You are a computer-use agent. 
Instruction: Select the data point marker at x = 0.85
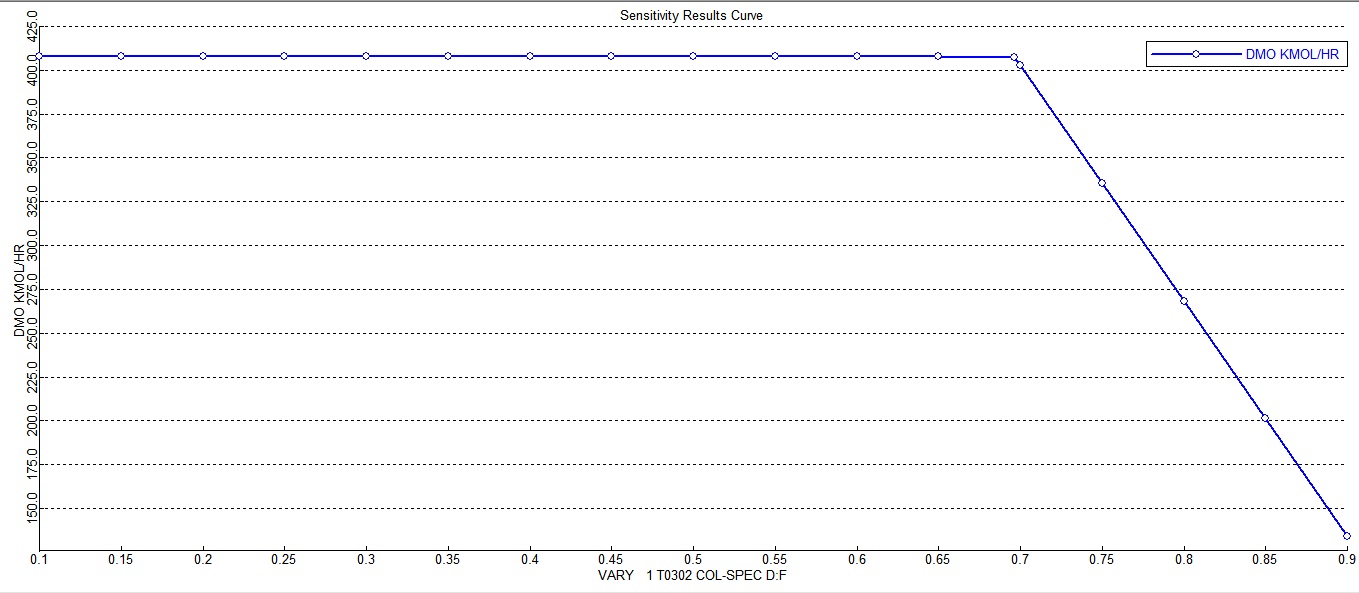point(1266,418)
